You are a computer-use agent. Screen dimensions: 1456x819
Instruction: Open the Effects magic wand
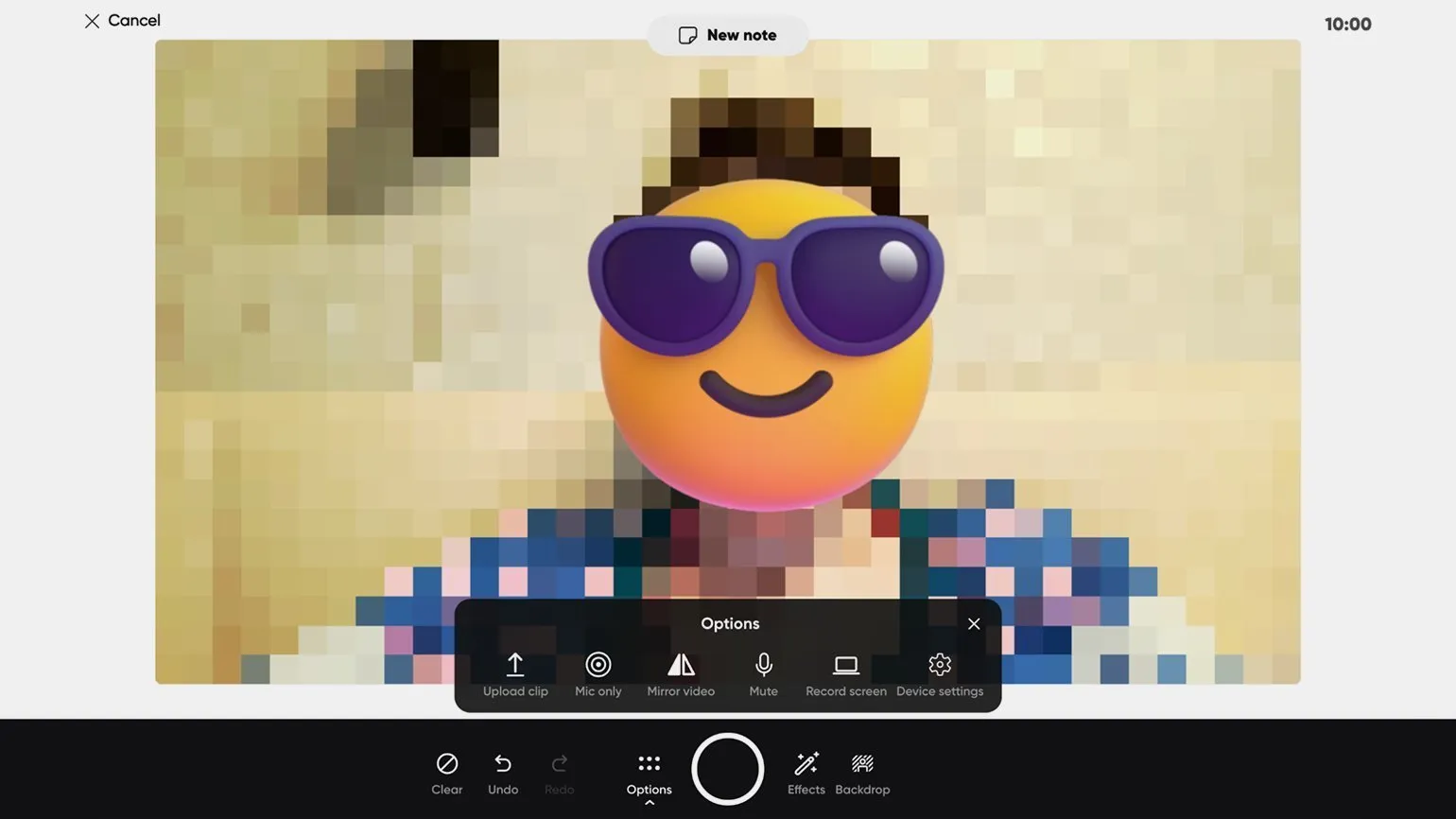point(806,764)
